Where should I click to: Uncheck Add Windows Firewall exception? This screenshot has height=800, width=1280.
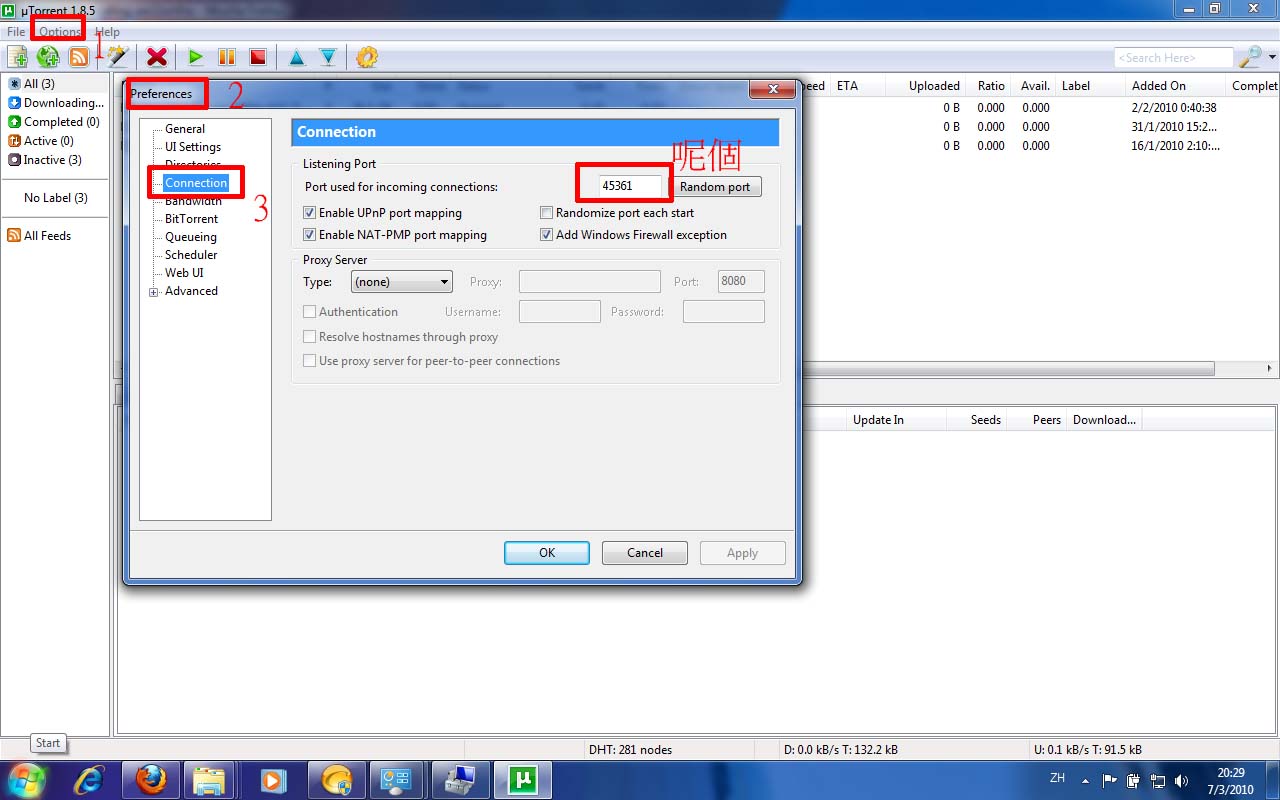(547, 235)
